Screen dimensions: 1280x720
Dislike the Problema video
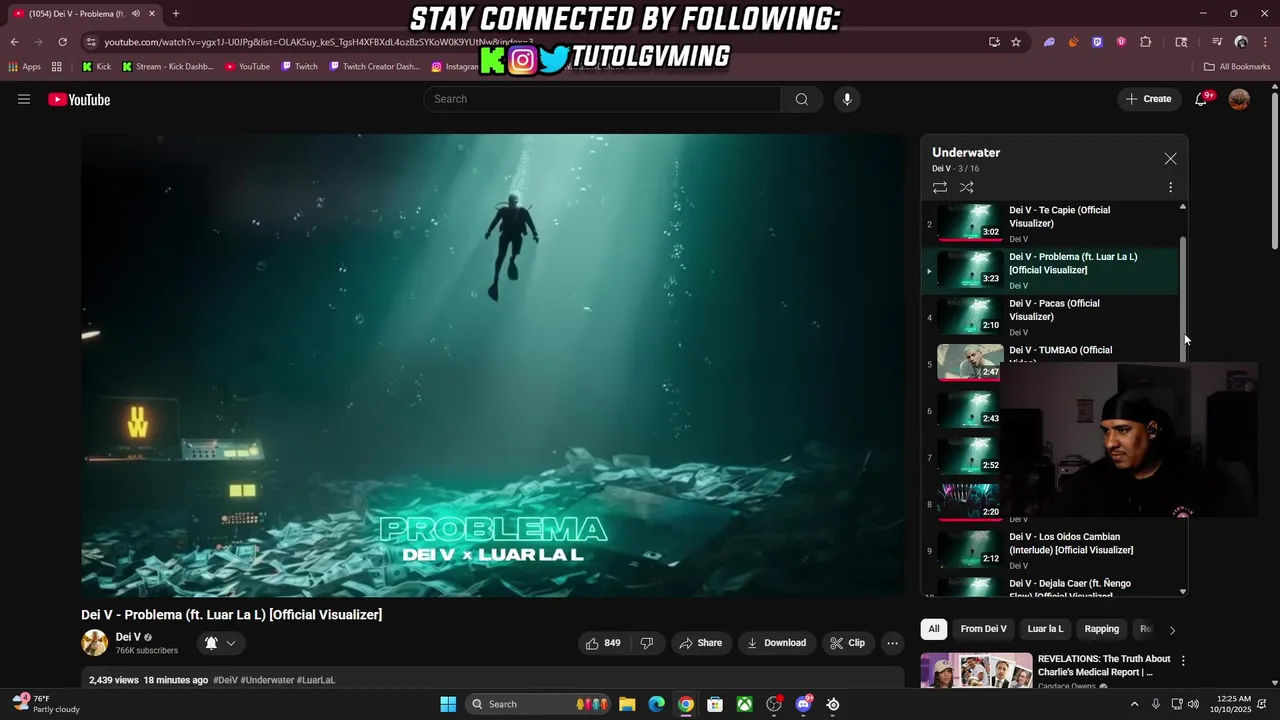click(647, 643)
